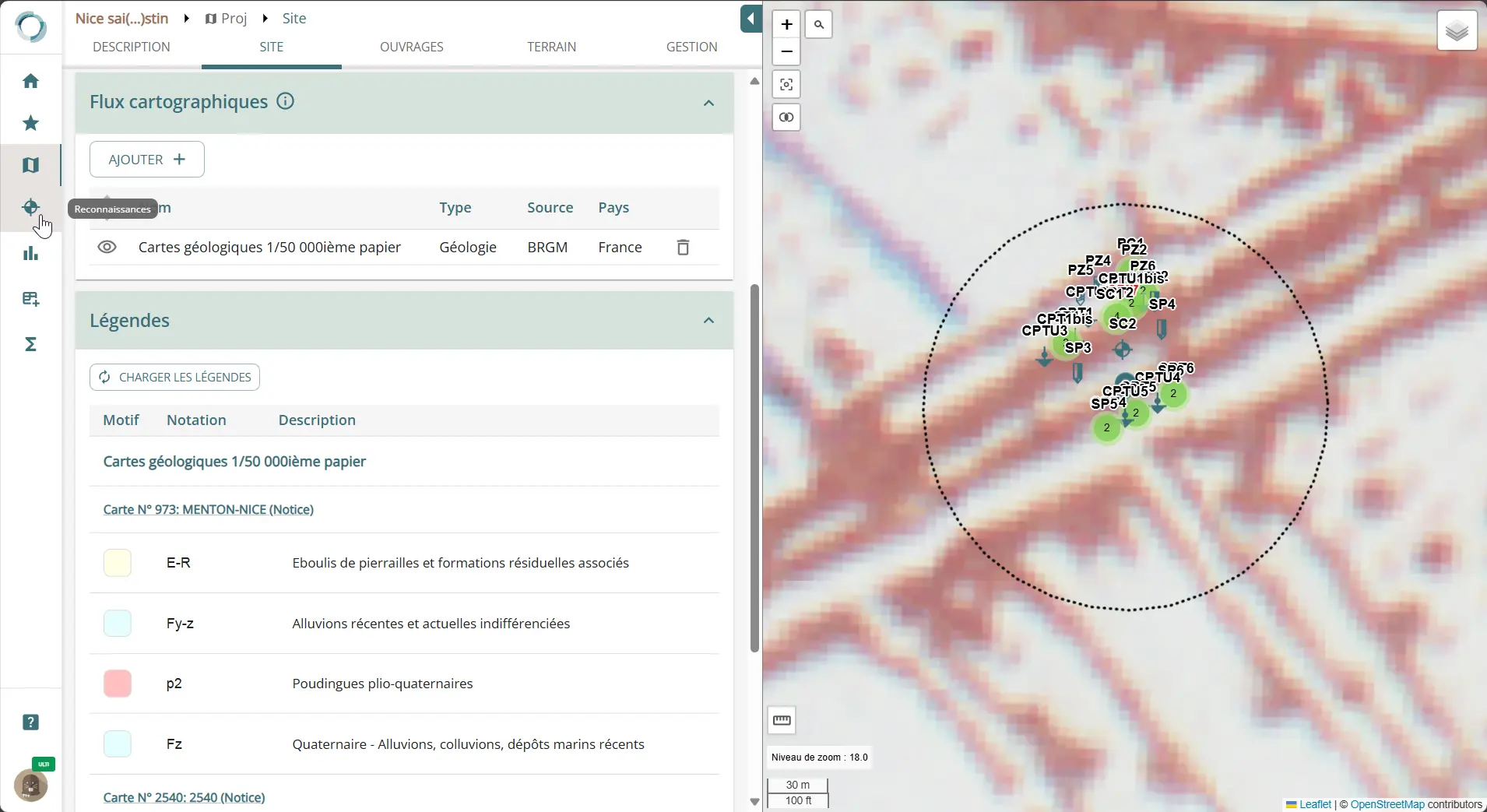Image resolution: width=1487 pixels, height=812 pixels.
Task: Expand the Proj breadcrumb arrow
Action: [265, 19]
